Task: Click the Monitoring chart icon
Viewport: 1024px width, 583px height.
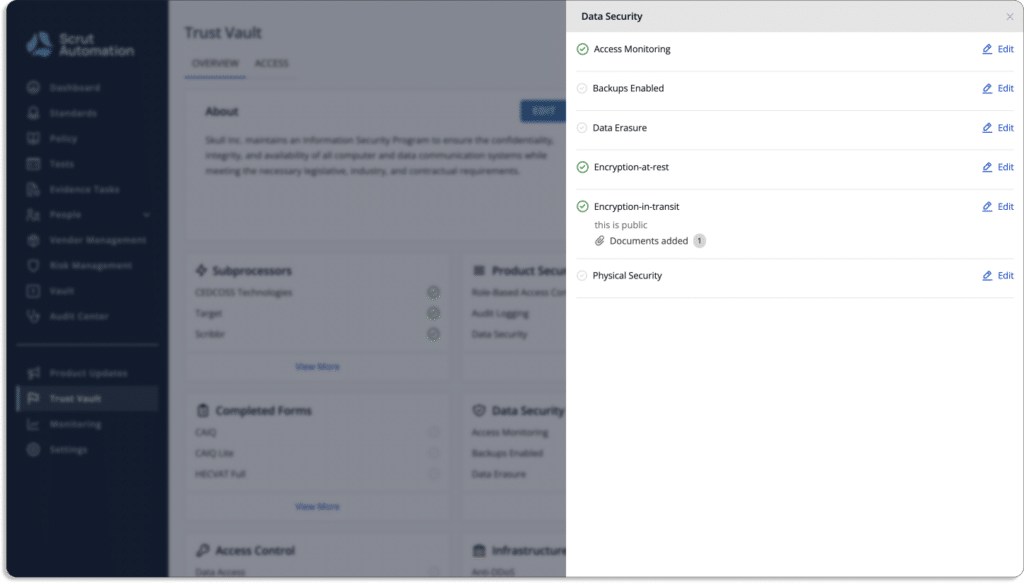Action: point(33,424)
